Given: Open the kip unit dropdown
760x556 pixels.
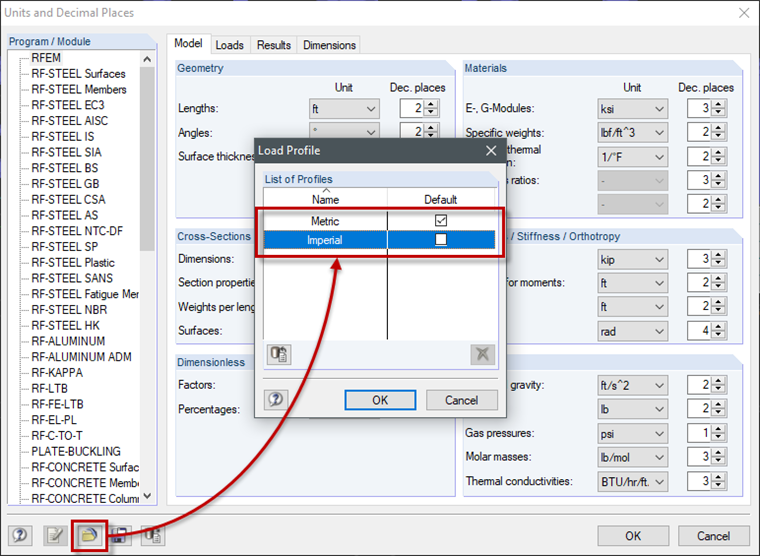Looking at the screenshot, I should pyautogui.click(x=633, y=259).
